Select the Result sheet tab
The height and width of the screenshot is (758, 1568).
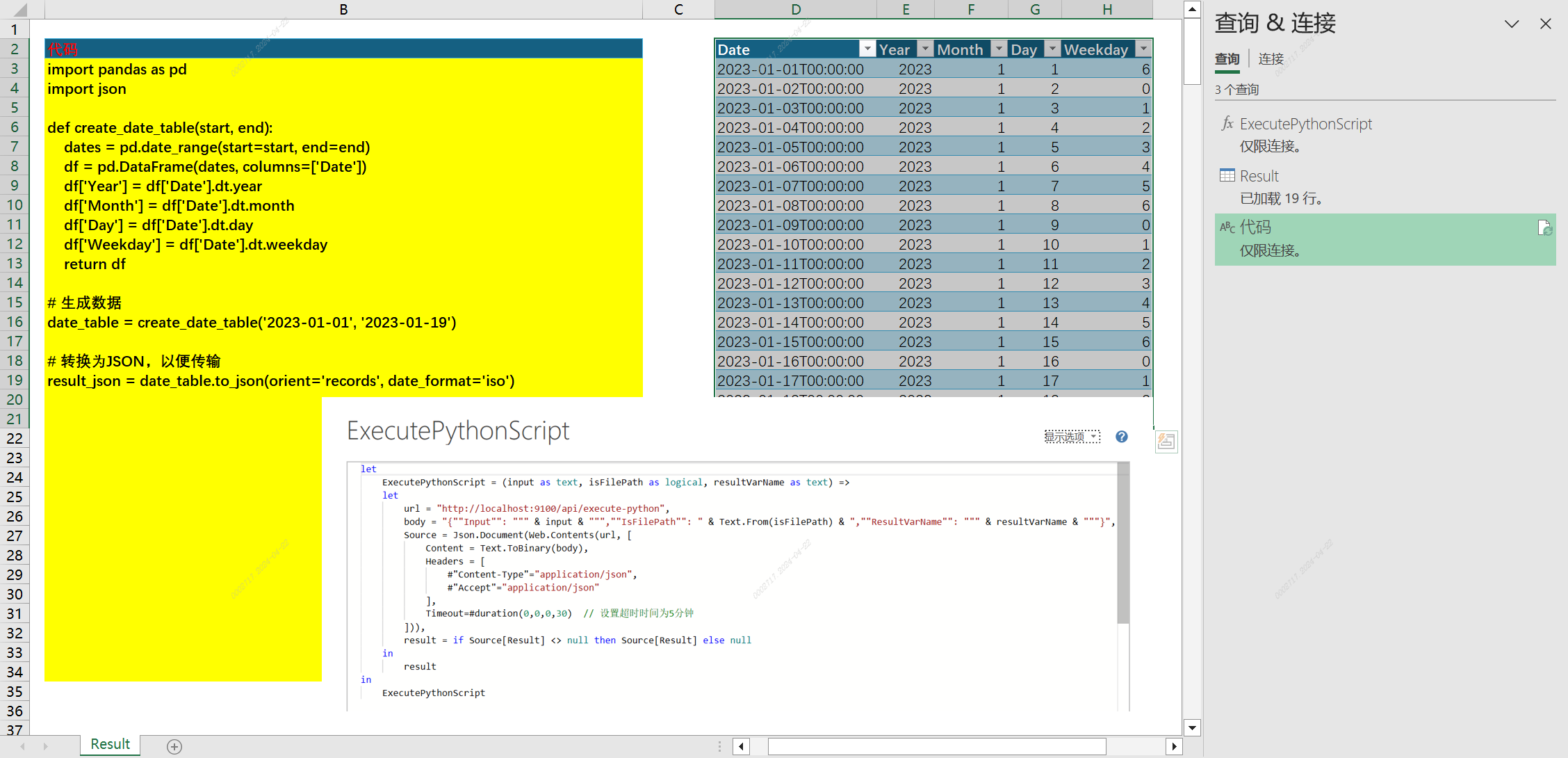point(111,744)
